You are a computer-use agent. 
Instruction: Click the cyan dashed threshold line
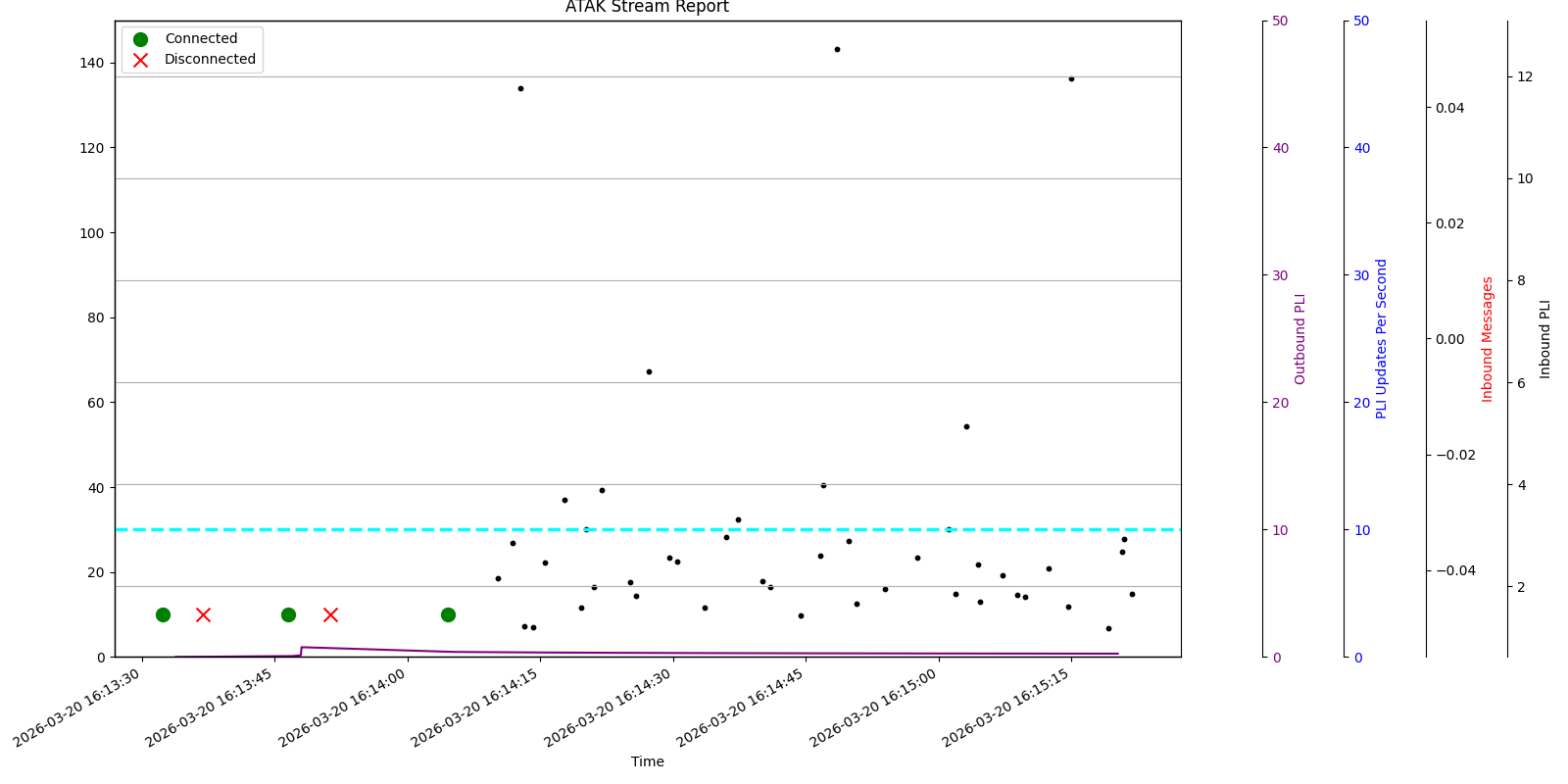[x=392, y=529]
